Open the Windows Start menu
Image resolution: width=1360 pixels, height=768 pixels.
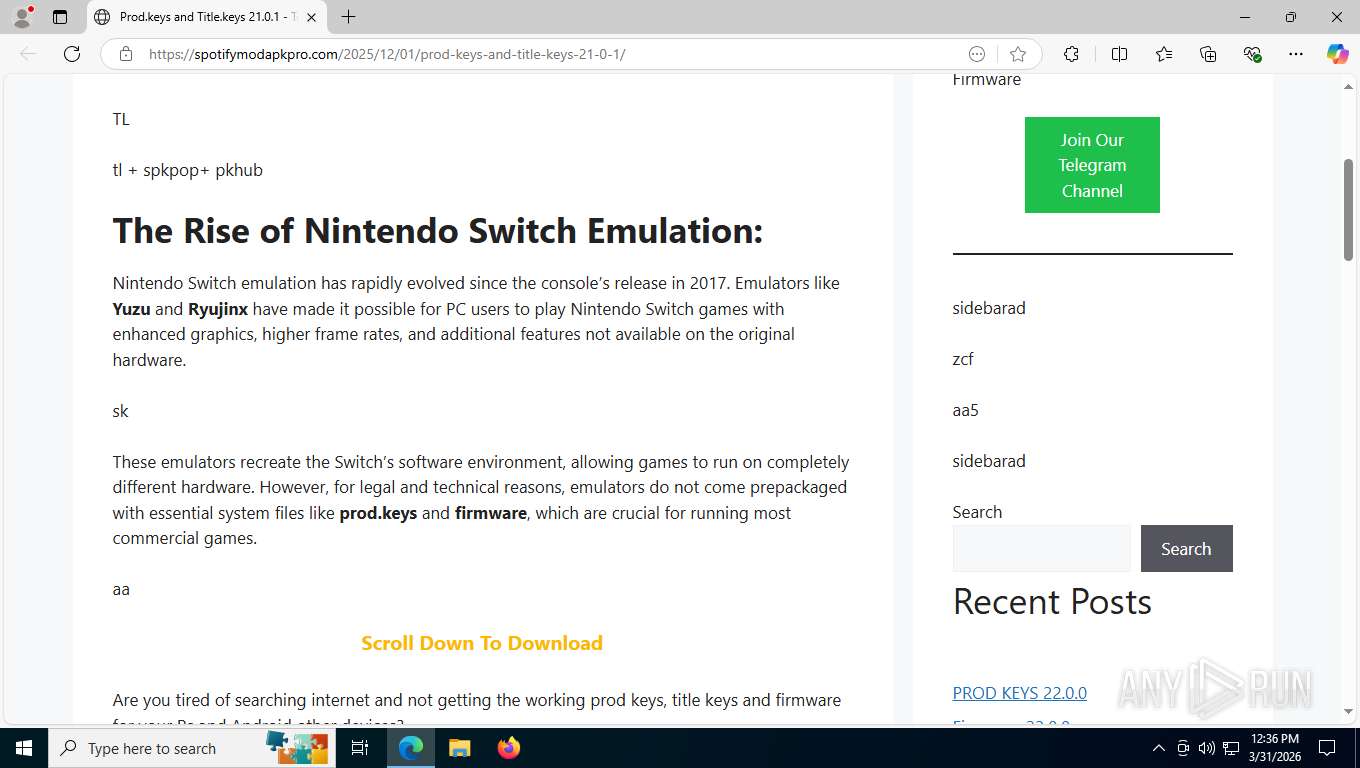click(23, 748)
